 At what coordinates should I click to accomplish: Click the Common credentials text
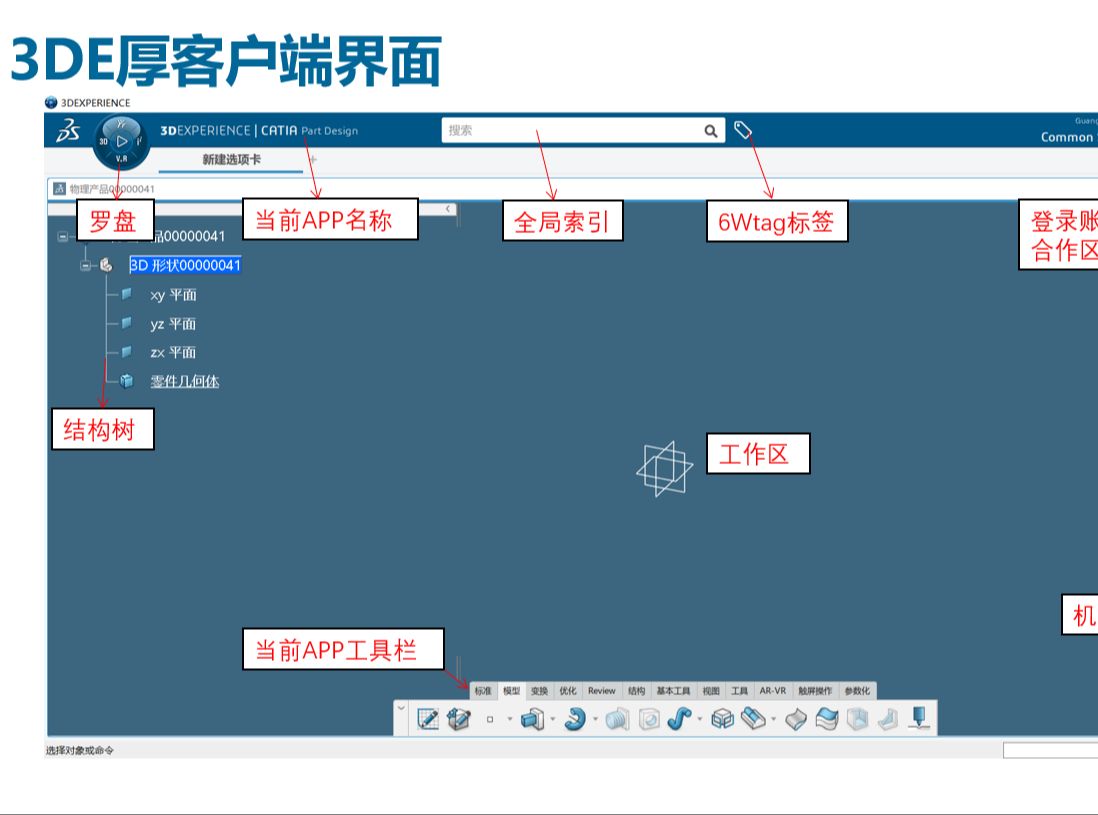[x=1067, y=137]
